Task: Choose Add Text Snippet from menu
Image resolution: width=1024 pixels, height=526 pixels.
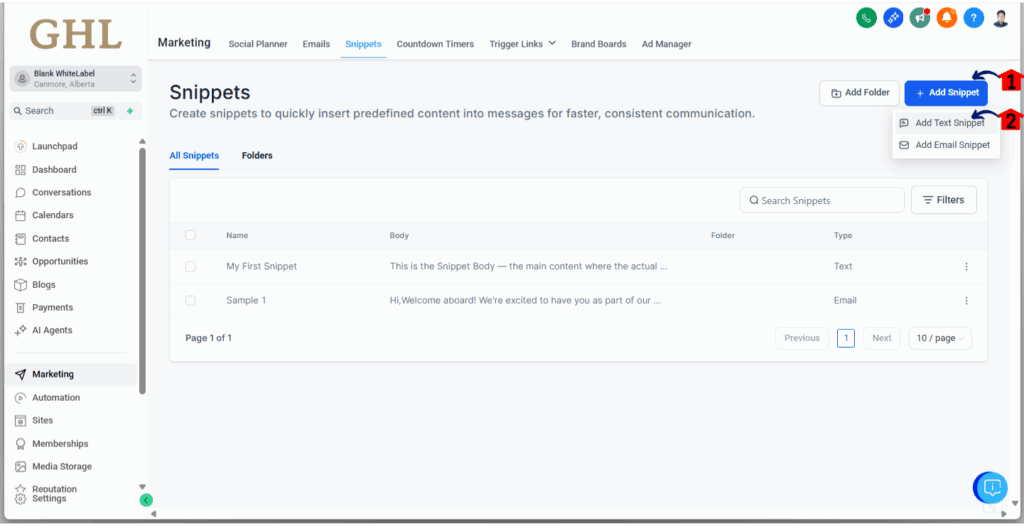Action: point(946,123)
